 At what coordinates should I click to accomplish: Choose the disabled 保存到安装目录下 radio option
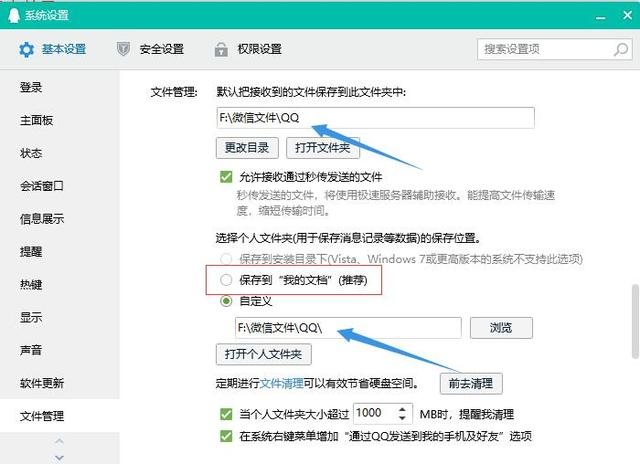226,259
